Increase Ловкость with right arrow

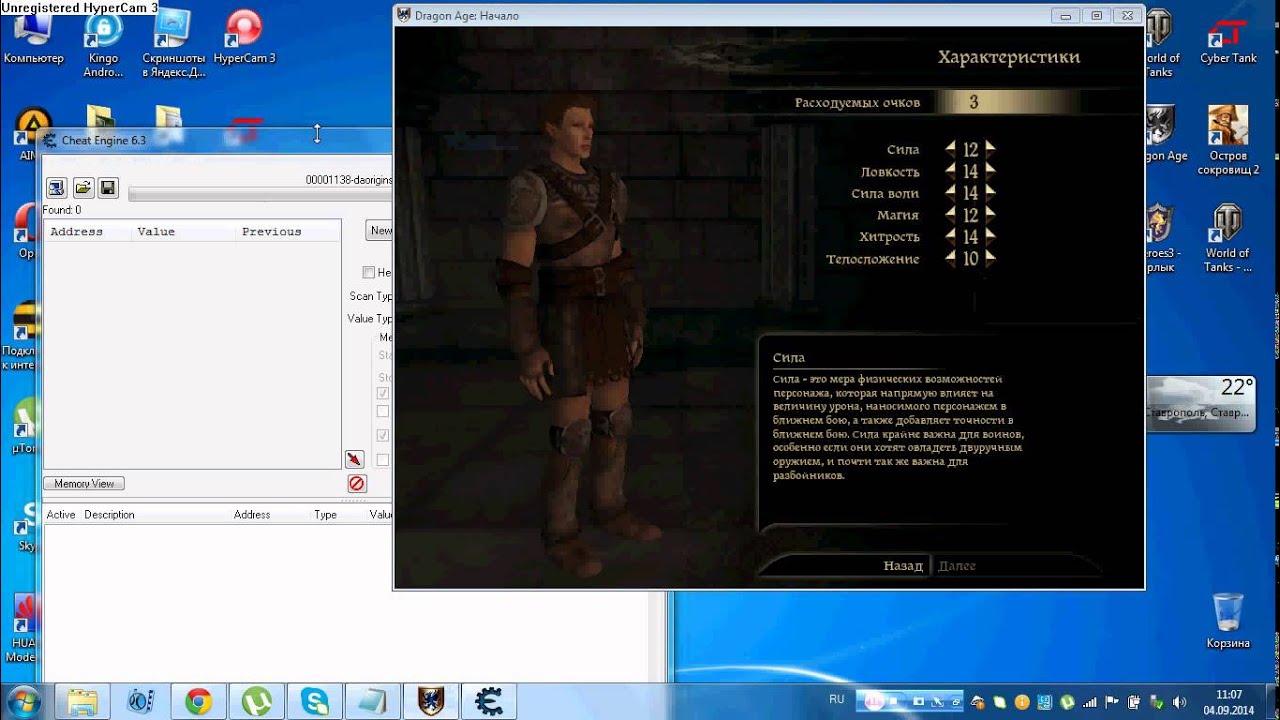pos(990,171)
